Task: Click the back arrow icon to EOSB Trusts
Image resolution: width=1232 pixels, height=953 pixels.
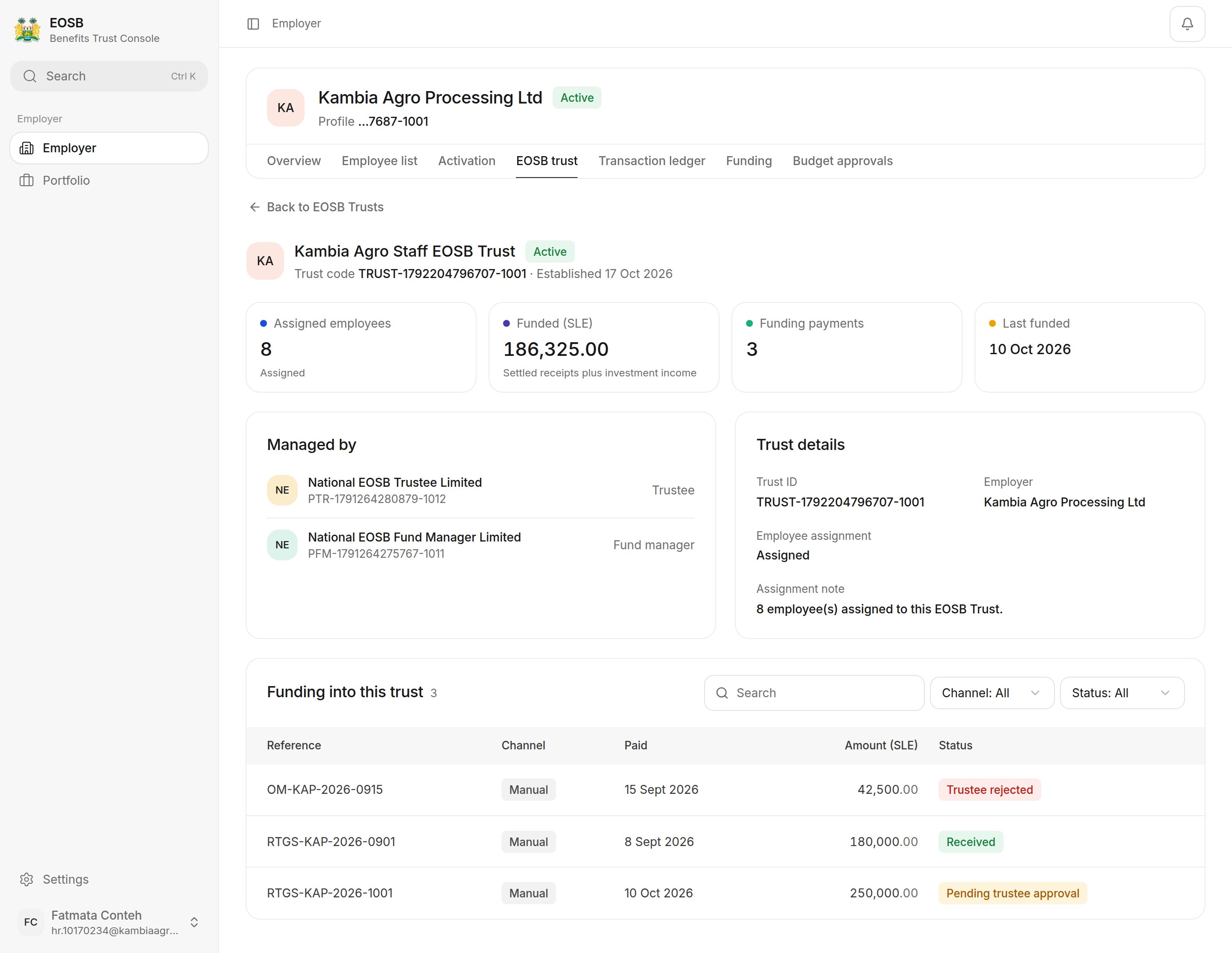Action: pyautogui.click(x=255, y=207)
